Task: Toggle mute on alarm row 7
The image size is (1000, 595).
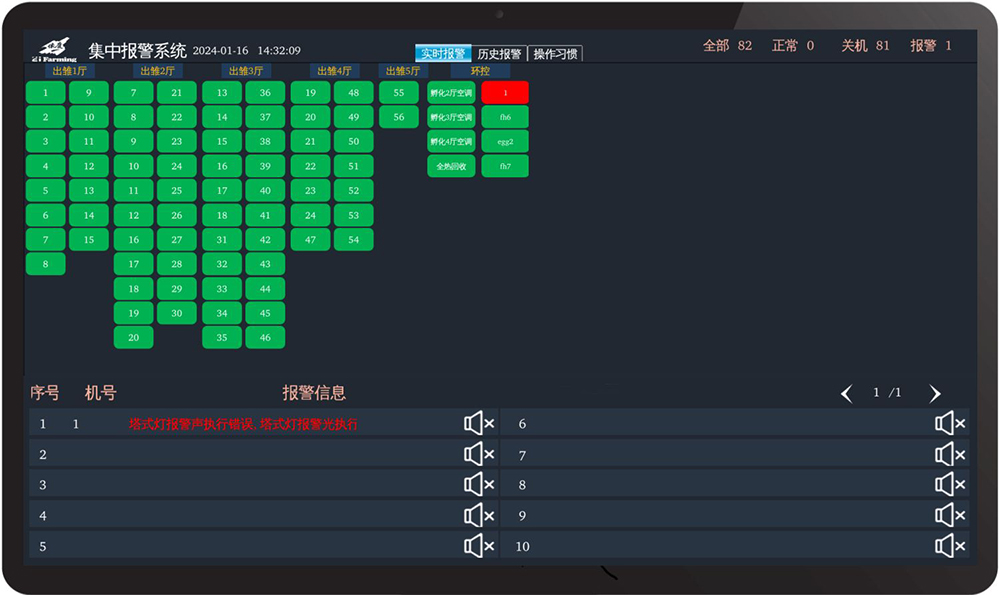Action: coord(950,454)
